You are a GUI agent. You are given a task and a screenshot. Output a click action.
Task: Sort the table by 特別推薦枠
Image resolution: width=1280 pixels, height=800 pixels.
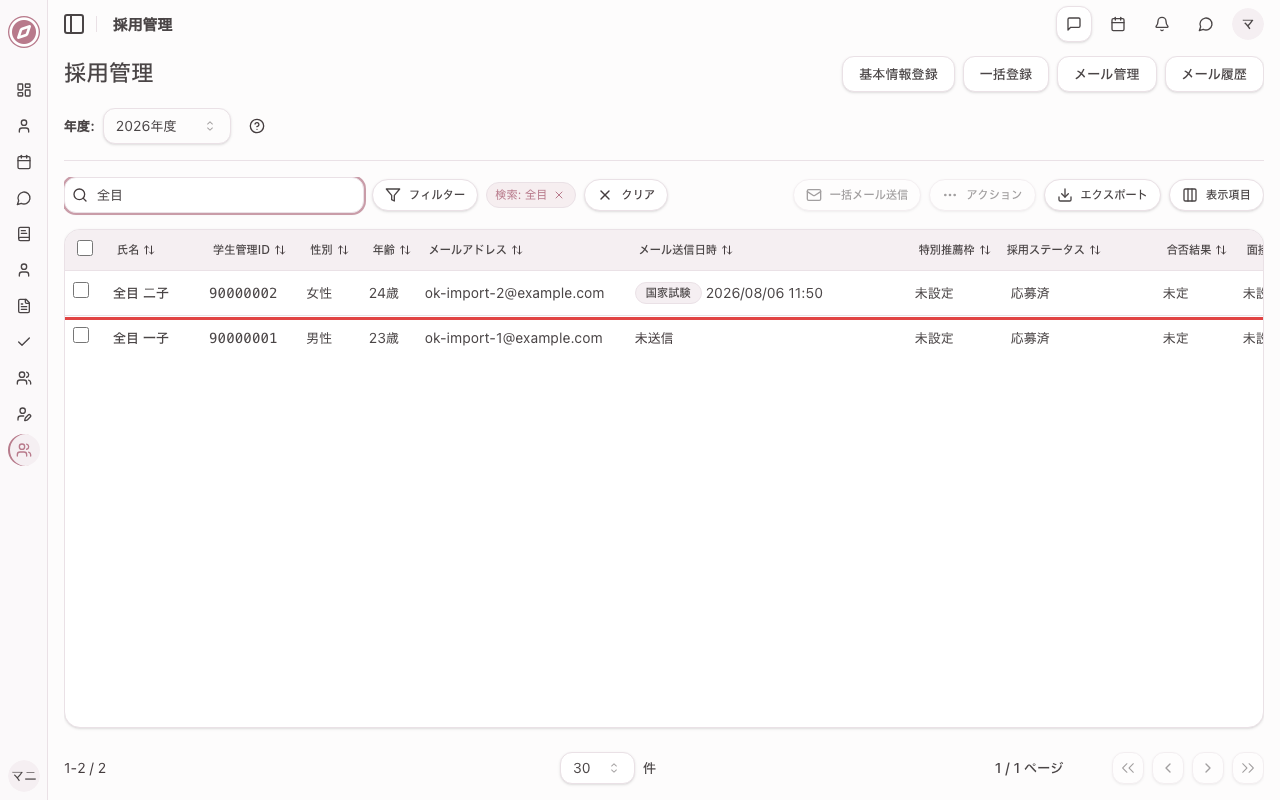[x=954, y=250]
